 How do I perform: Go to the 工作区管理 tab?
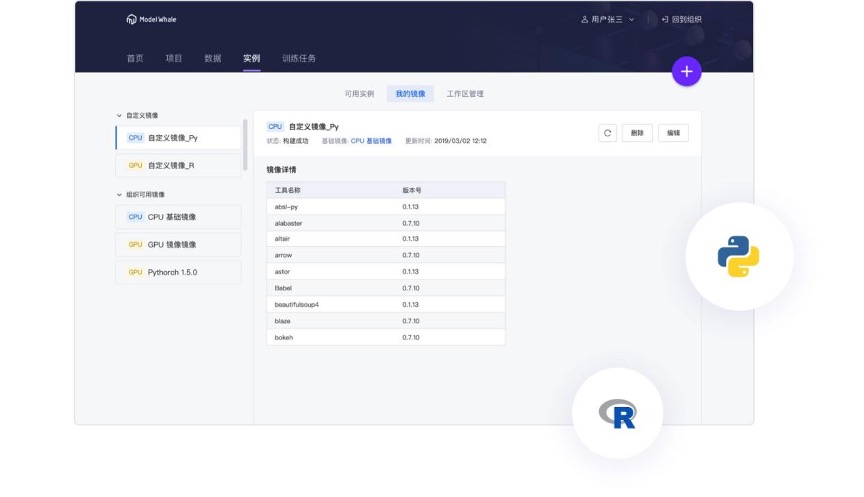(465, 94)
